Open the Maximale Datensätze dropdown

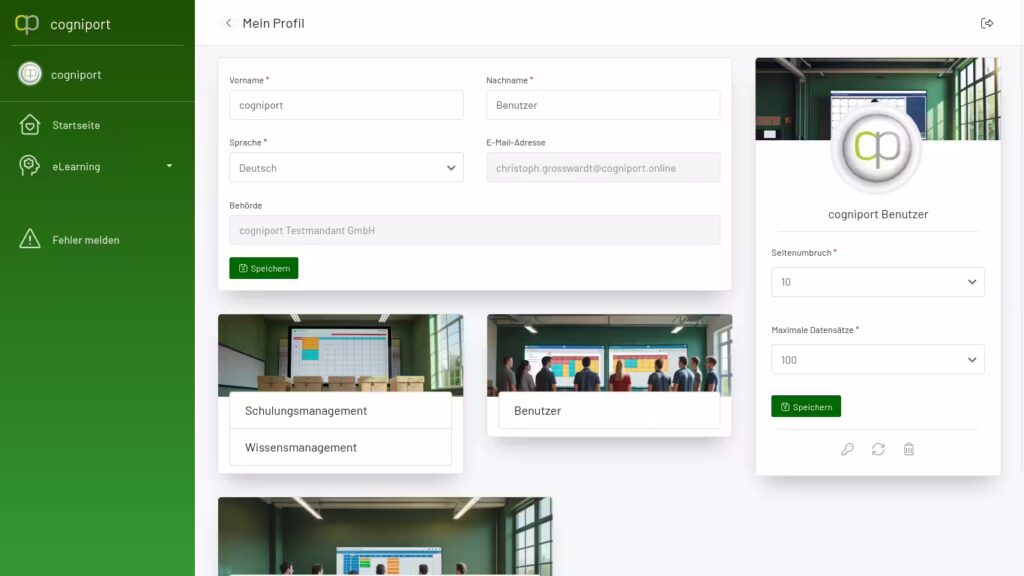click(x=877, y=360)
